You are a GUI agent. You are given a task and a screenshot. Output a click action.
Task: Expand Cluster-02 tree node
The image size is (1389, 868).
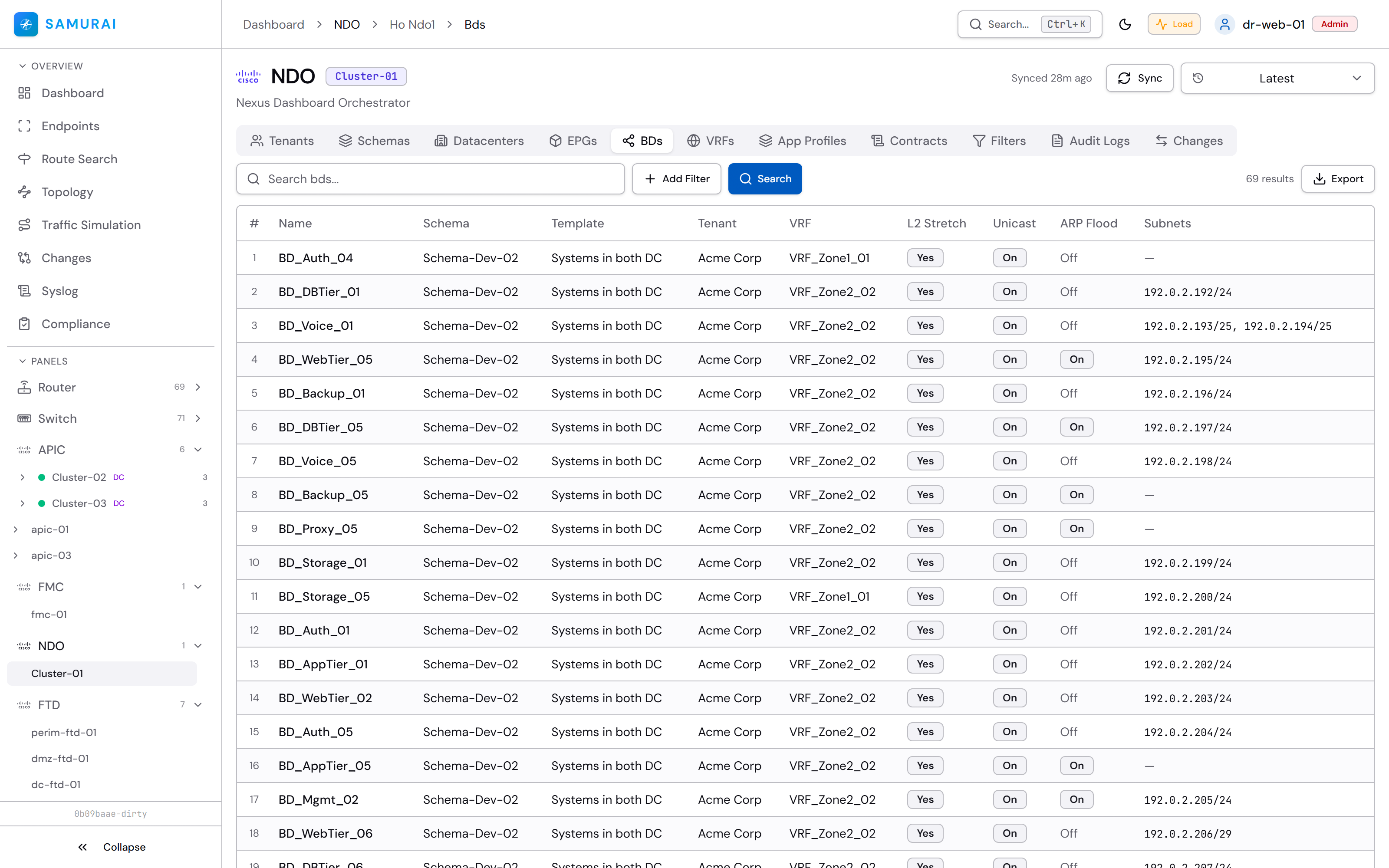(23, 477)
